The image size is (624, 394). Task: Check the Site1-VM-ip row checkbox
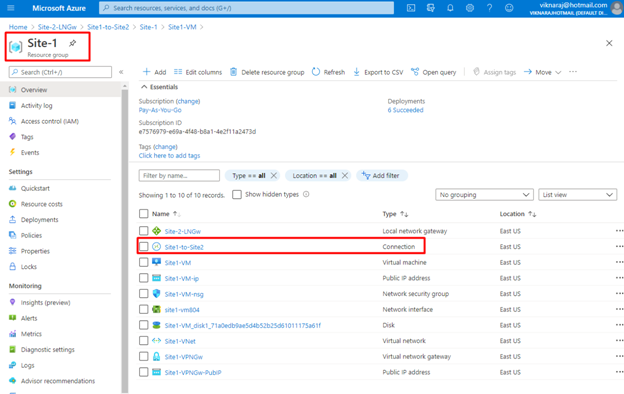pyautogui.click(x=144, y=278)
